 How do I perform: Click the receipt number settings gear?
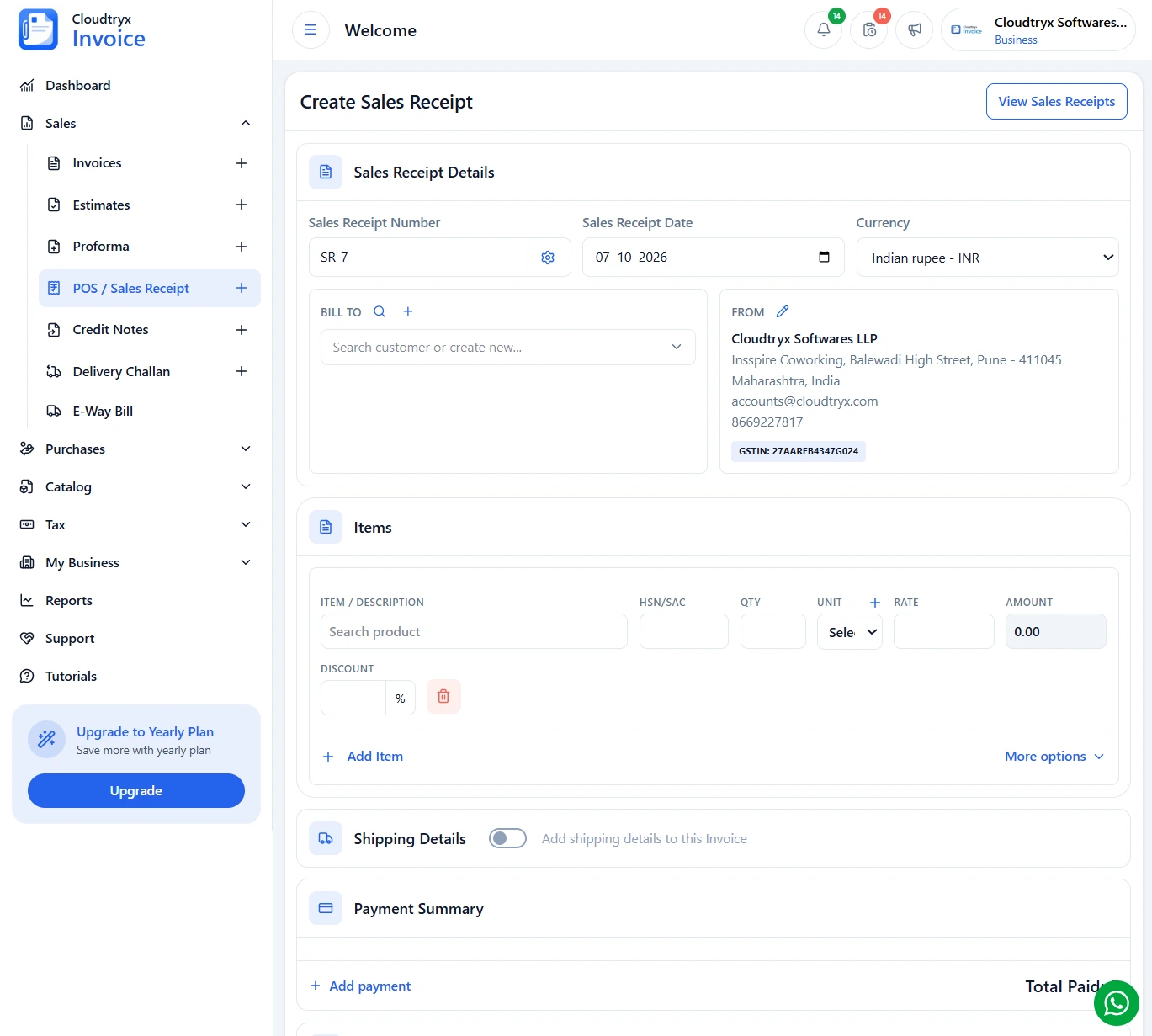(548, 258)
